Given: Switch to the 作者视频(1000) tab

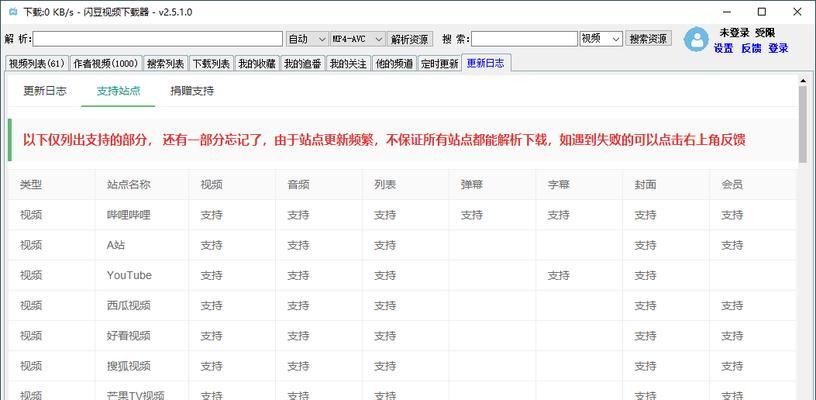Looking at the screenshot, I should [x=106, y=63].
